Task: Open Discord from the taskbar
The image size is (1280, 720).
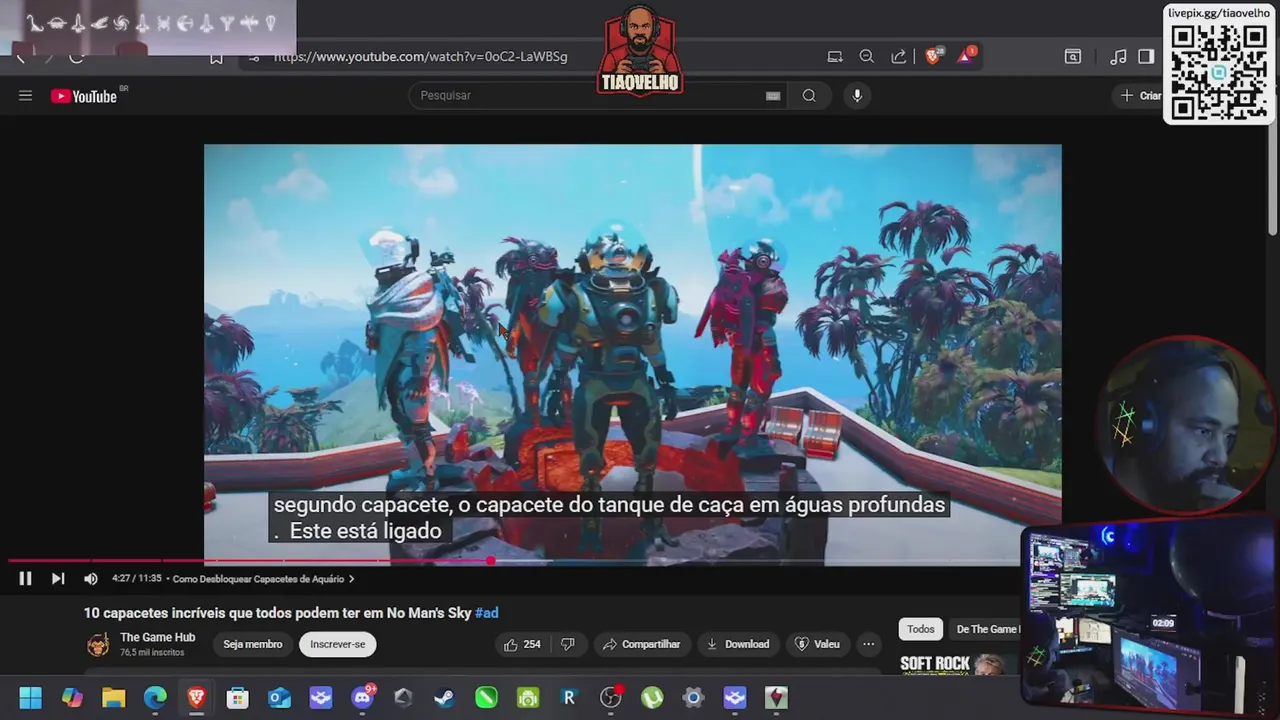Action: click(x=362, y=698)
